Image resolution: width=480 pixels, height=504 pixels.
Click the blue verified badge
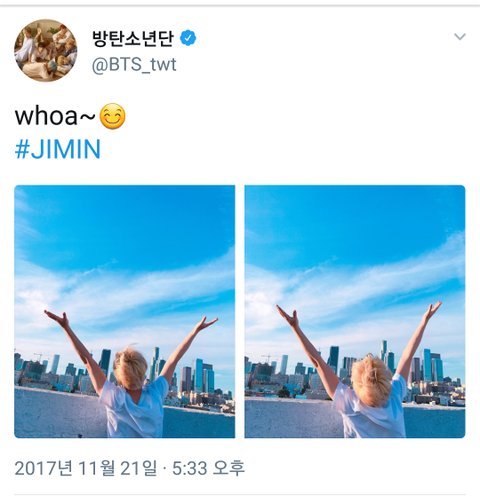tap(188, 38)
